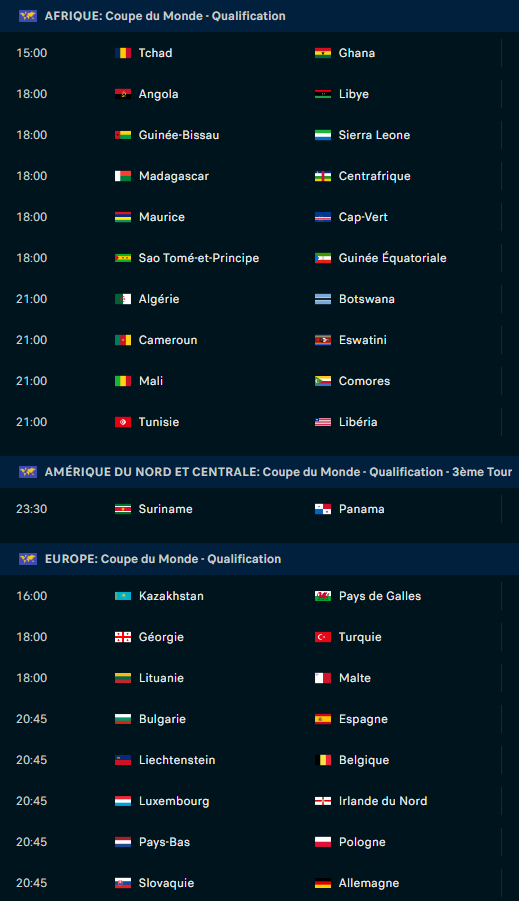Click the Espagne flag icon

tap(322, 719)
